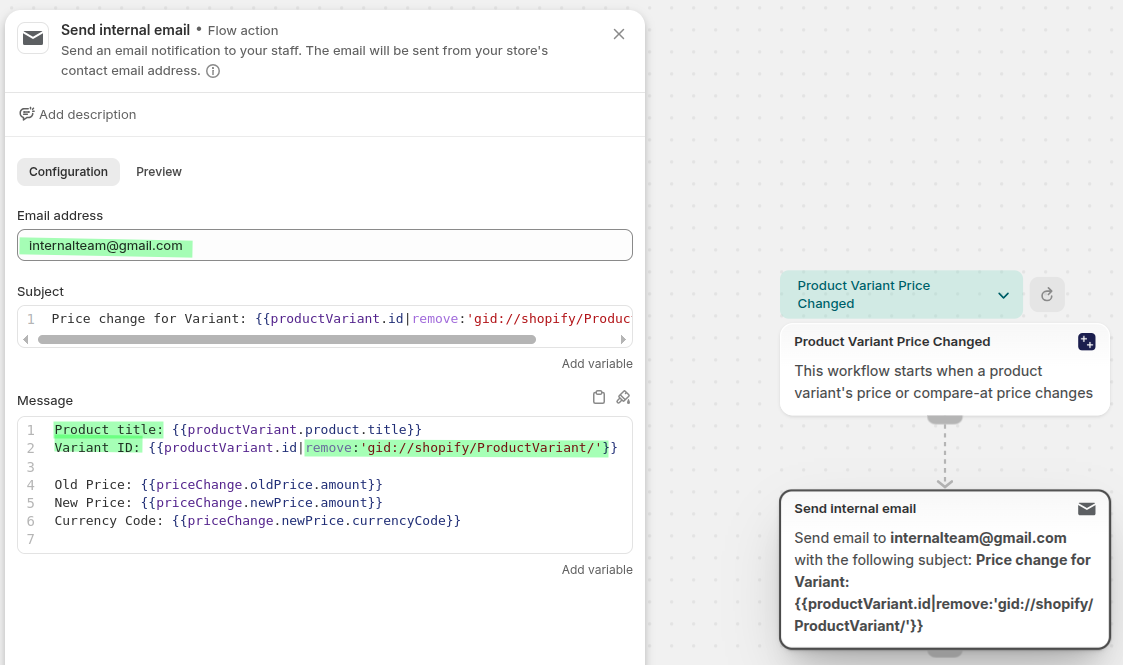Image resolution: width=1123 pixels, height=665 pixels.
Task: Click the clipboard icon above the Message editor
Action: click(599, 397)
